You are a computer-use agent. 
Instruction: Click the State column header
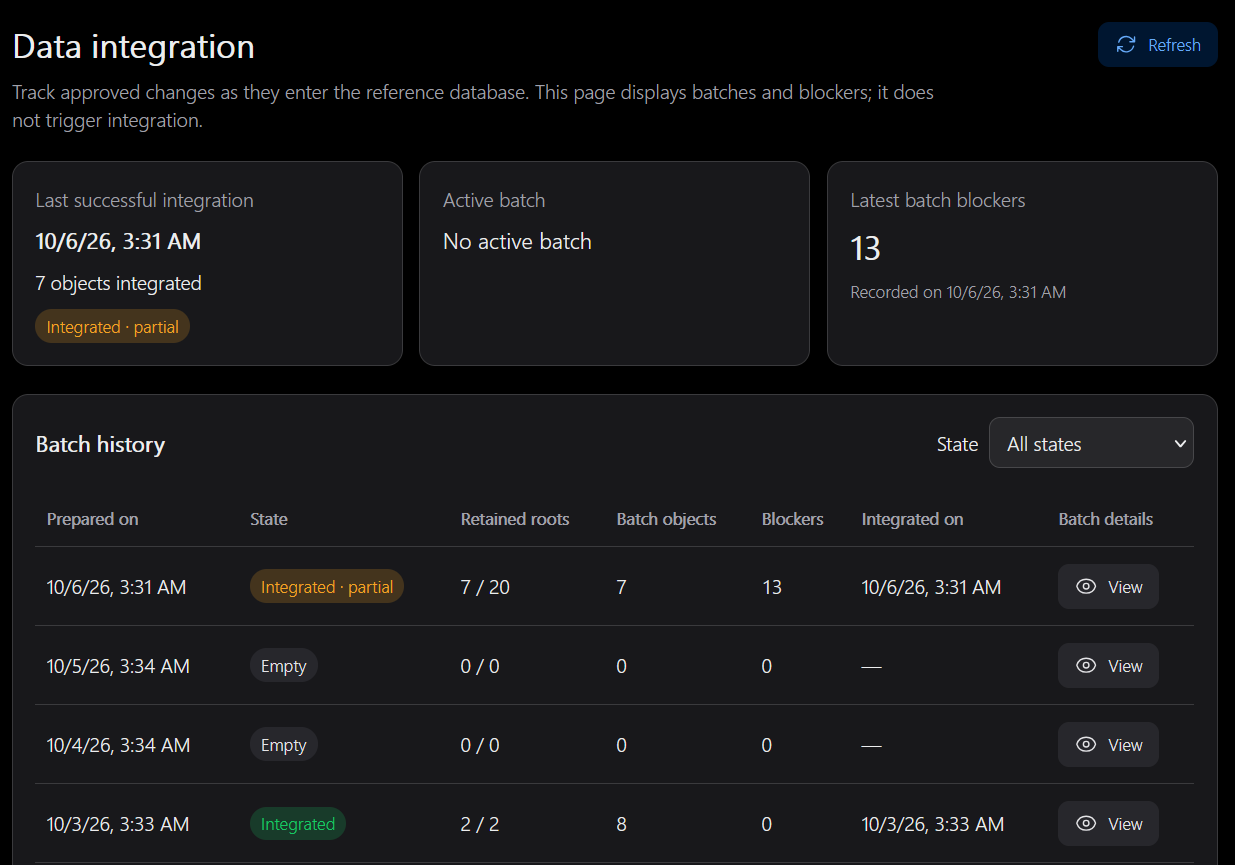(269, 519)
